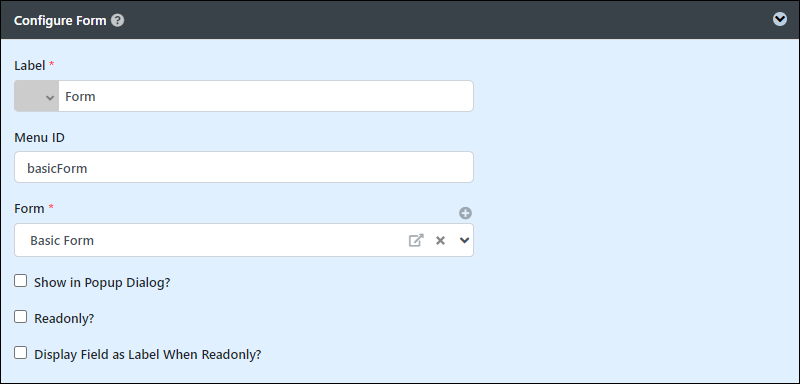Click the Show in Popup Dialog label

102,283
